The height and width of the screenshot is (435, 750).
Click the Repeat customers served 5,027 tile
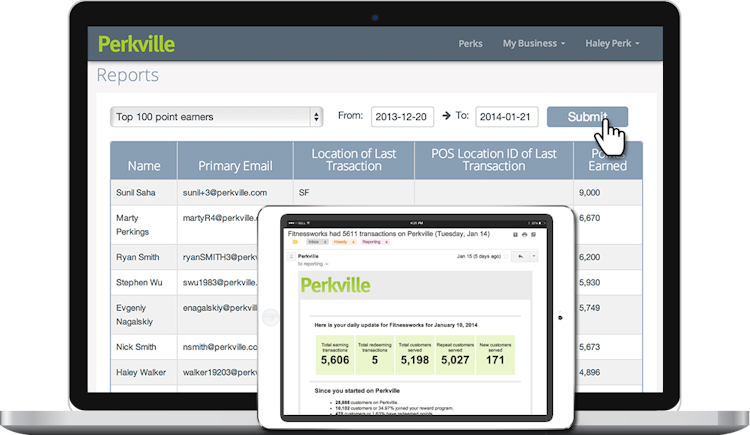[455, 355]
